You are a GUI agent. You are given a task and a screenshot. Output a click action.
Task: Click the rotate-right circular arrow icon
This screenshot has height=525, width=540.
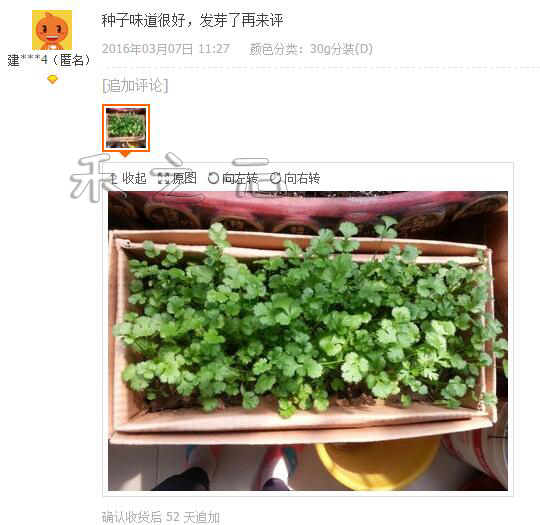pos(275,178)
